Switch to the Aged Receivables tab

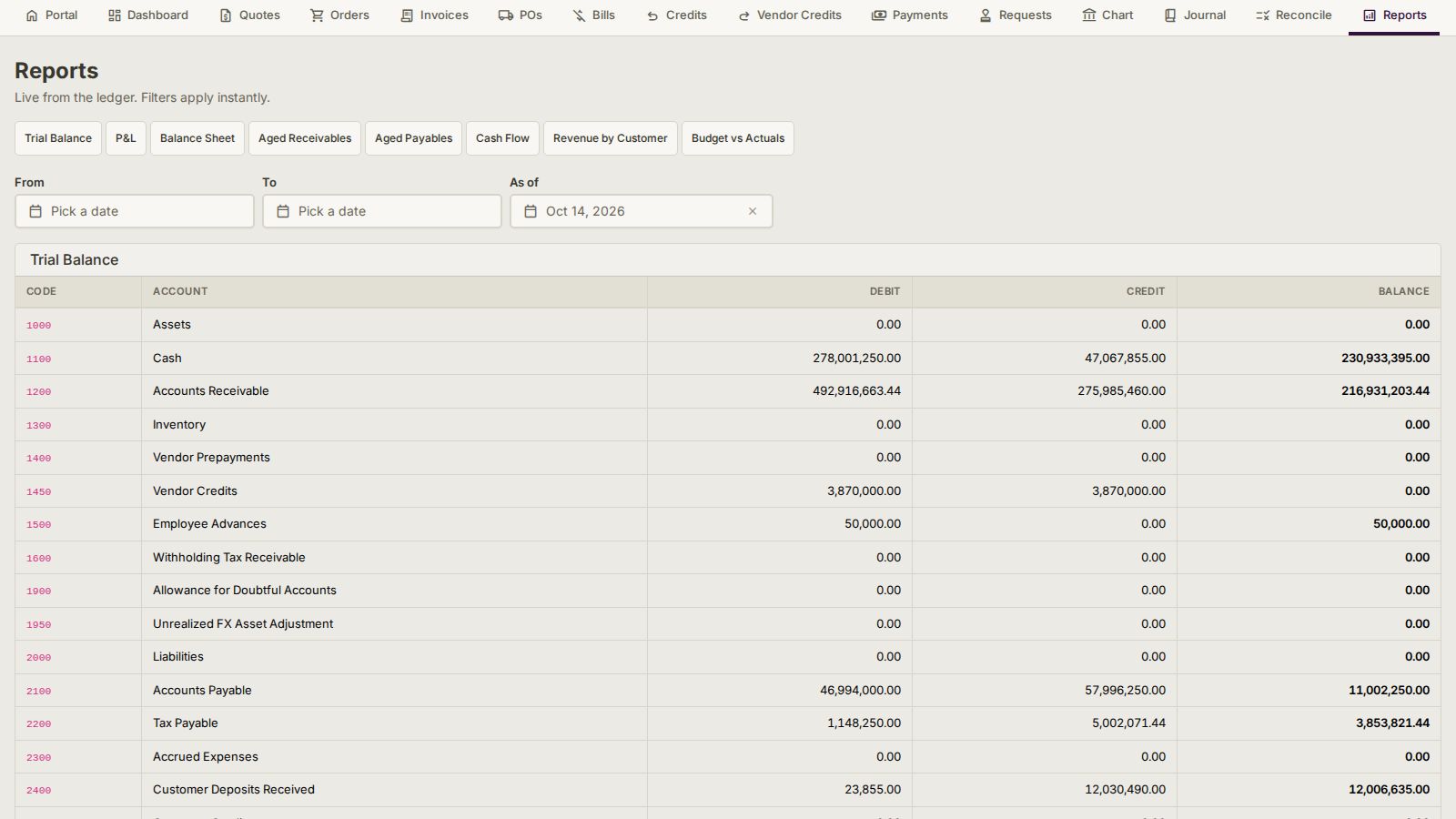click(305, 138)
